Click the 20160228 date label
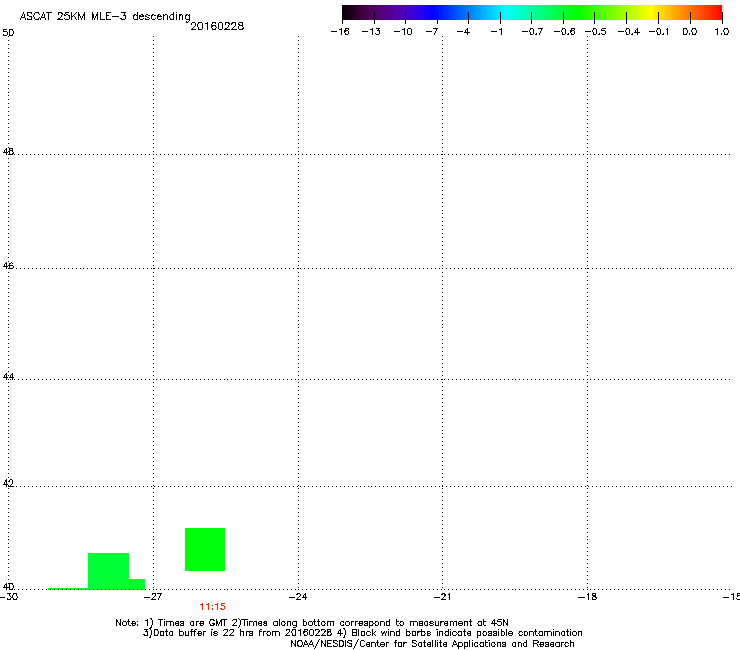Image resolution: width=740 pixels, height=650 pixels. pyautogui.click(x=217, y=26)
